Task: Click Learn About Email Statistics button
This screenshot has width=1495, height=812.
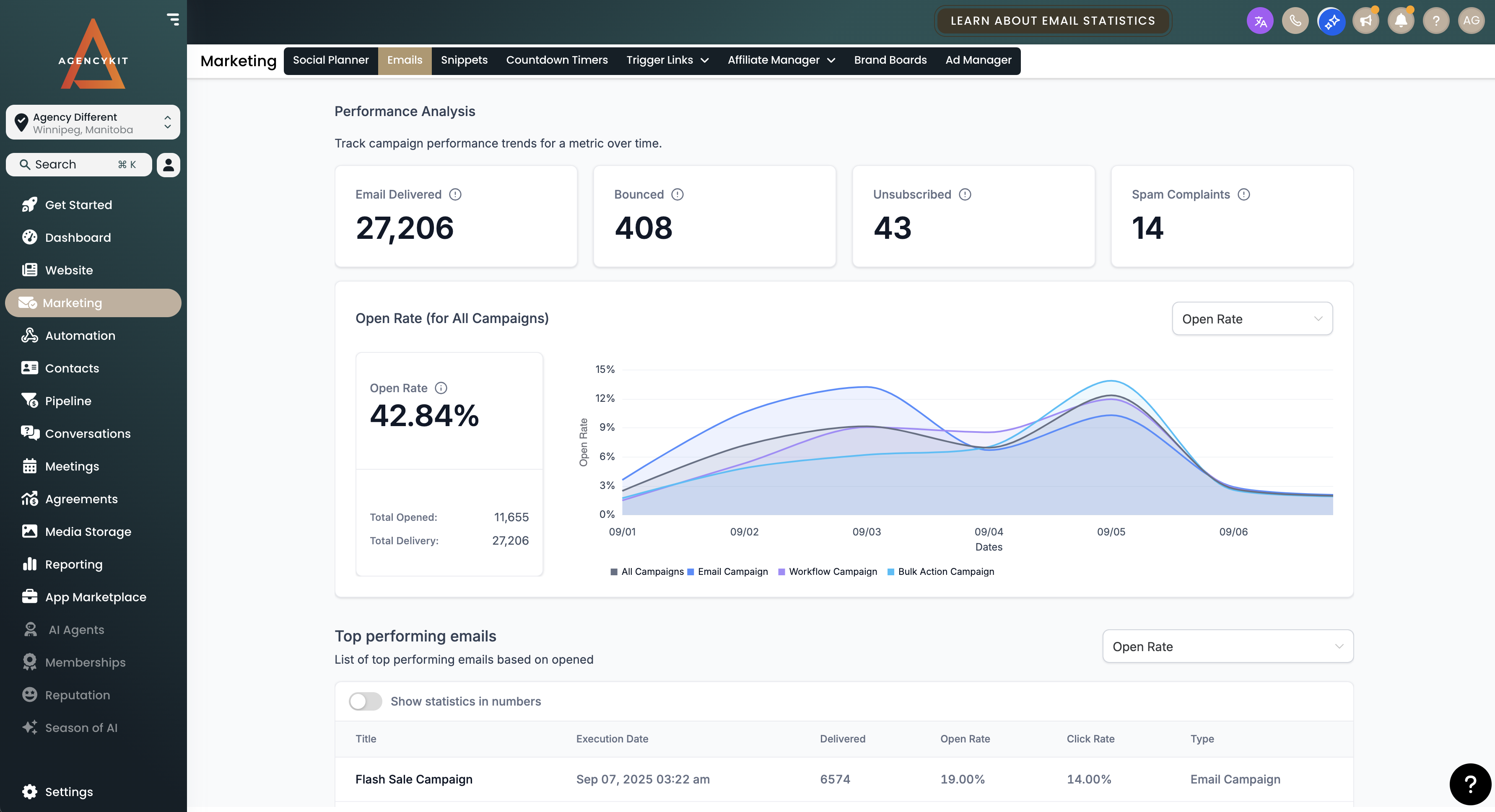Action: tap(1052, 21)
